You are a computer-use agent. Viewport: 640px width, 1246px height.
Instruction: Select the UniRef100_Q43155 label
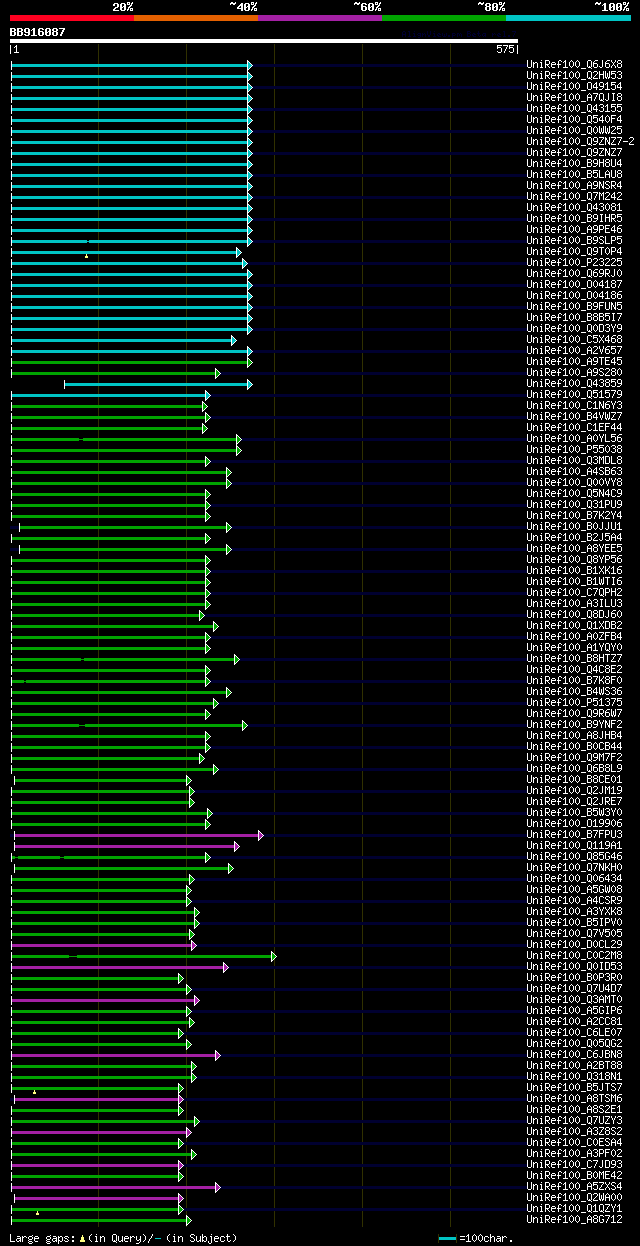click(x=574, y=108)
